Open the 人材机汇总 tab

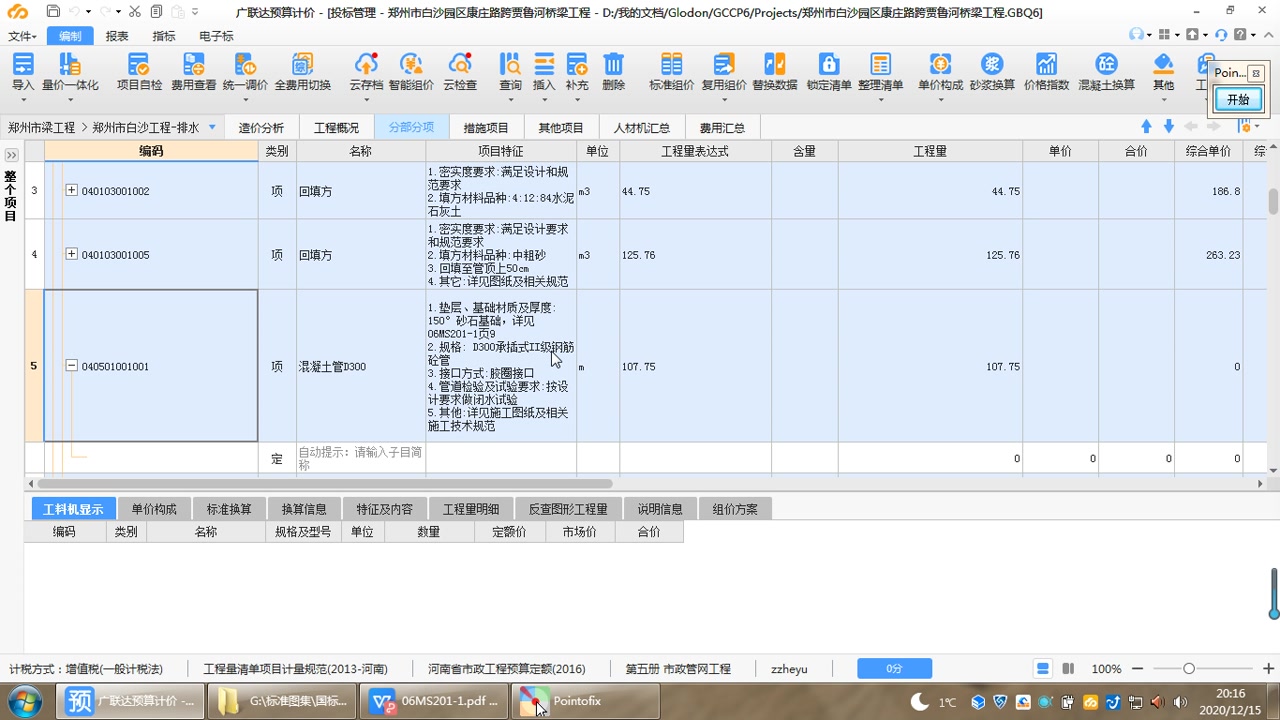(642, 128)
